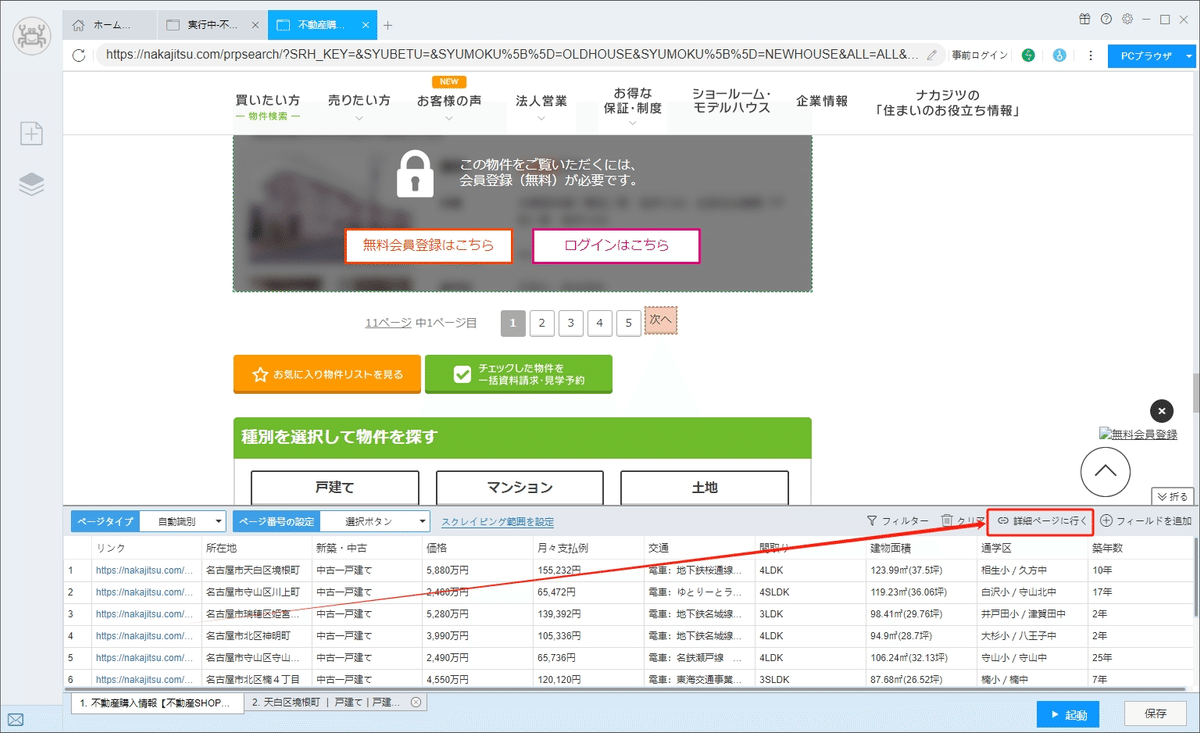This screenshot has width=1200, height=733.
Task: Click the 保存 save button
Action: [x=1154, y=714]
